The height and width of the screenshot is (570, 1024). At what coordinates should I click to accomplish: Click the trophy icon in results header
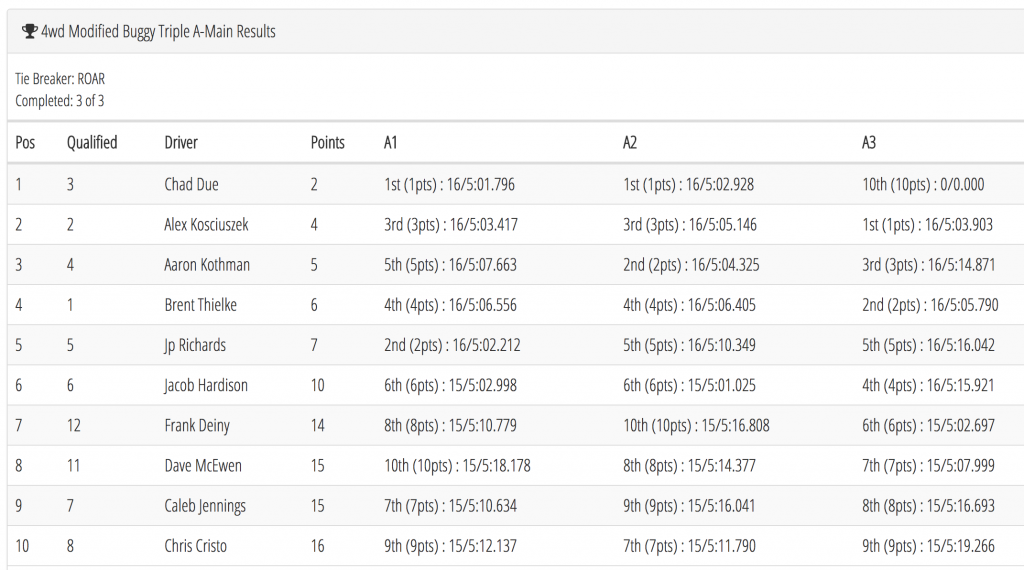tap(29, 31)
